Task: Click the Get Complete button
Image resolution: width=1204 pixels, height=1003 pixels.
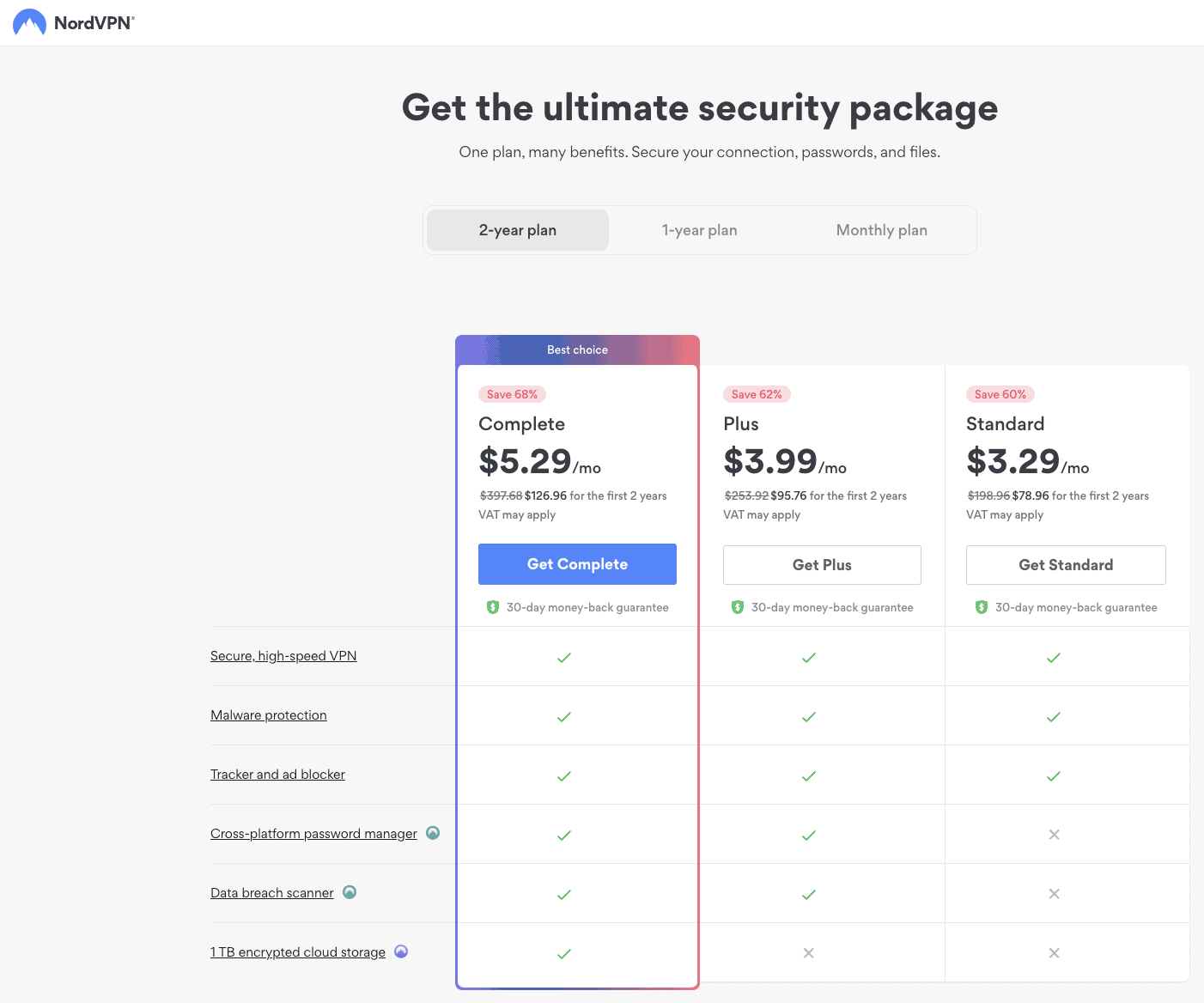Action: 576,564
